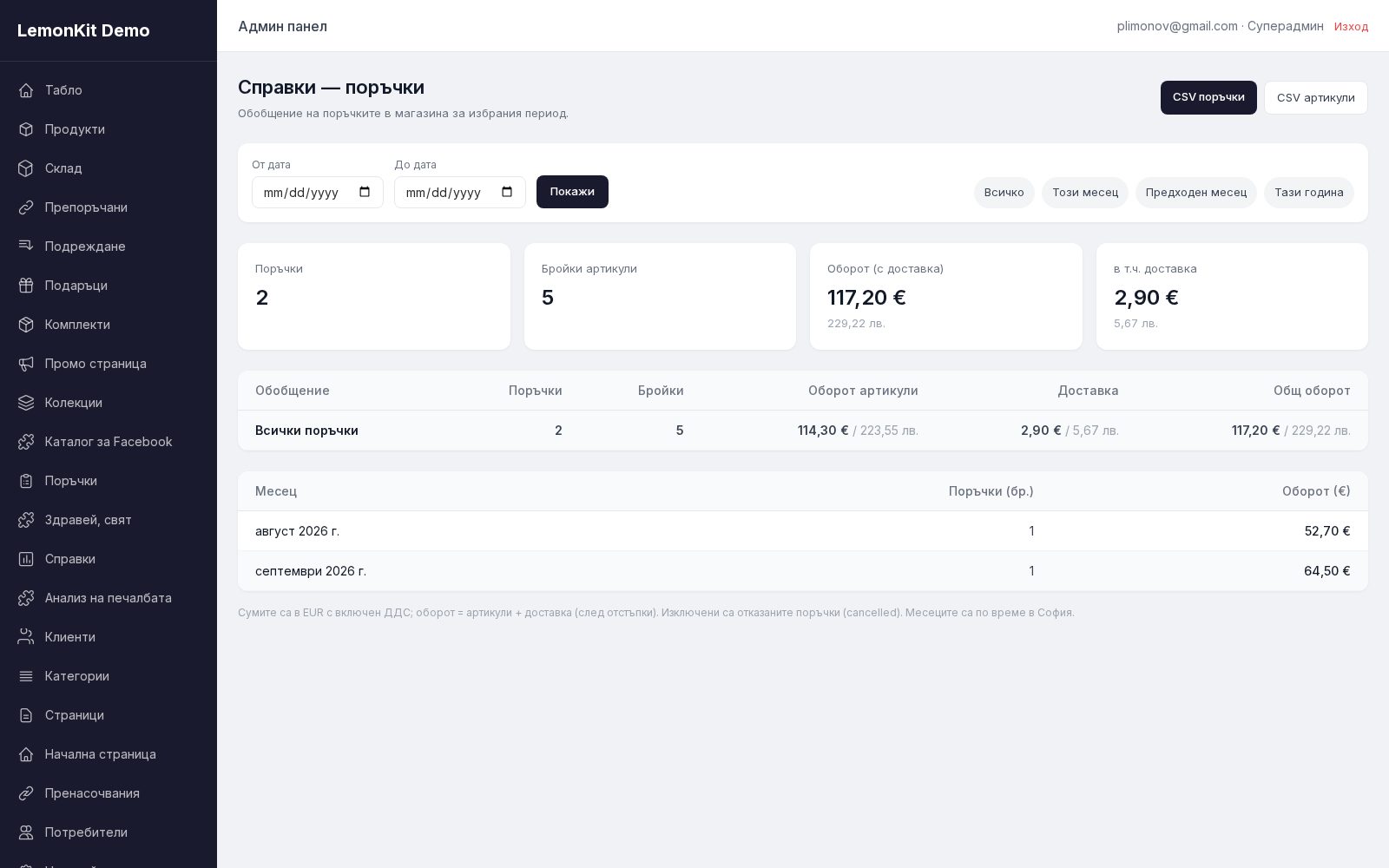This screenshot has width=1389, height=868.
Task: Focus the От дата date field
Action: click(x=318, y=192)
